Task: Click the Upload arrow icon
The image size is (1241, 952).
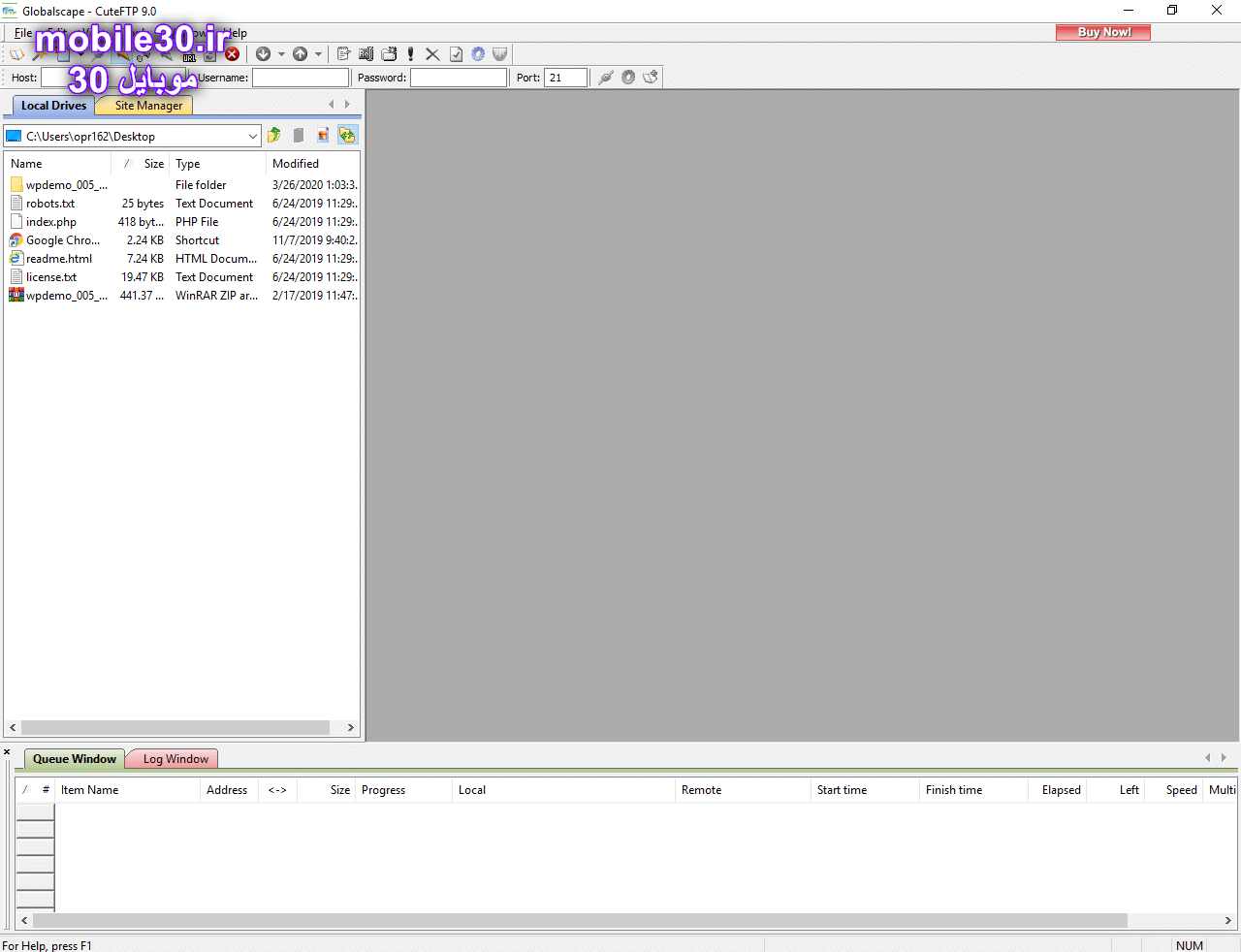Action: (x=300, y=54)
